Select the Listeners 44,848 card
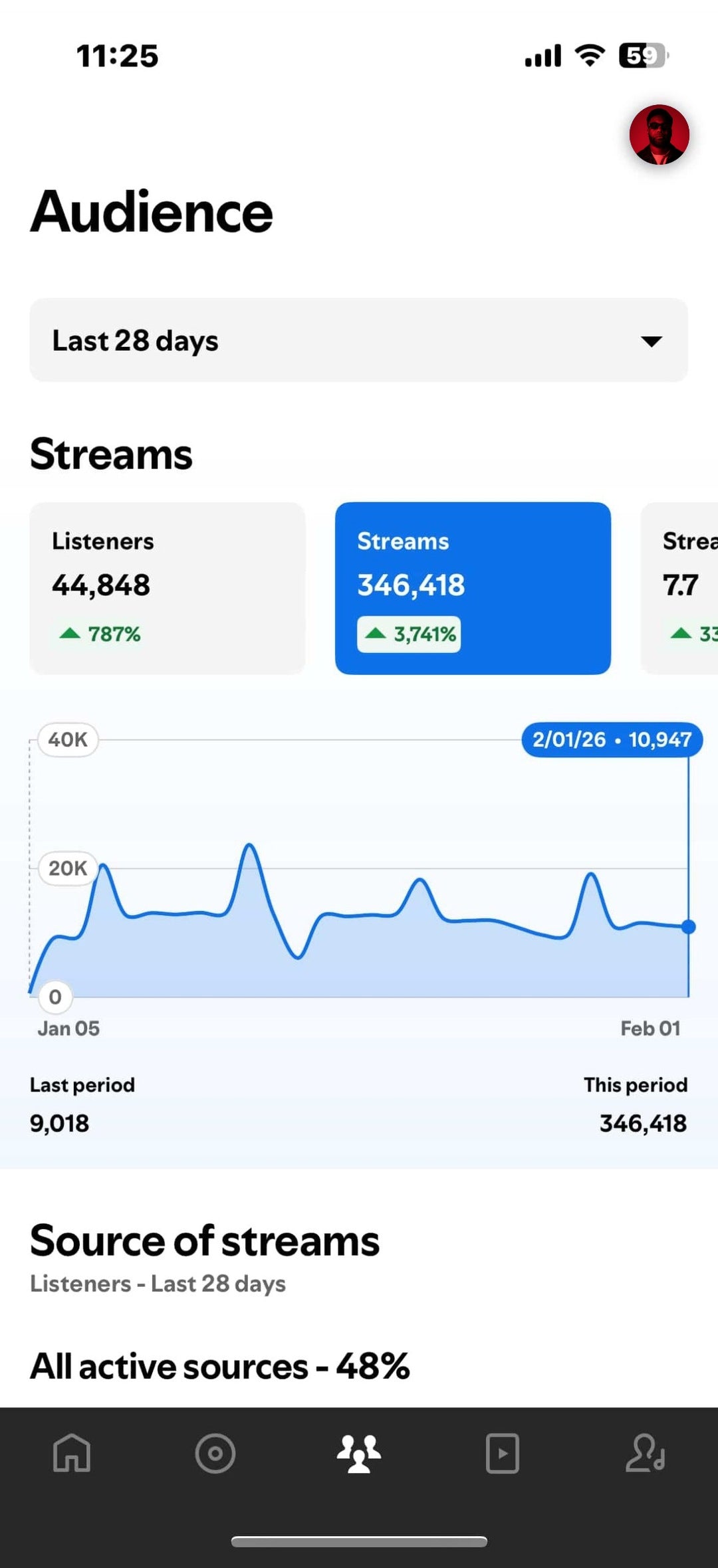Viewport: 718px width, 1568px height. pyautogui.click(x=168, y=588)
